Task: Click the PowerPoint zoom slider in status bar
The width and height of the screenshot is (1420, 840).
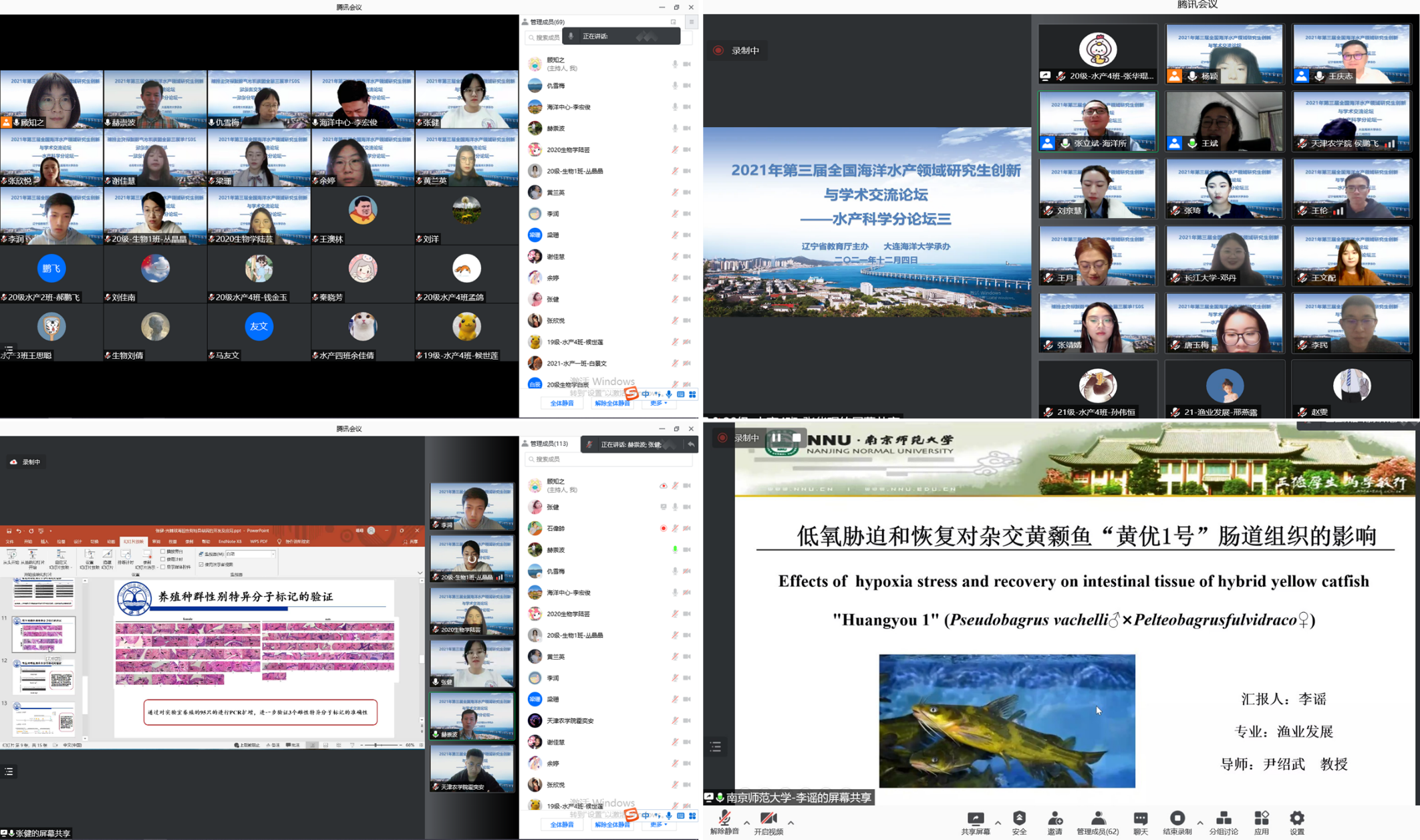Action: pyautogui.click(x=377, y=744)
